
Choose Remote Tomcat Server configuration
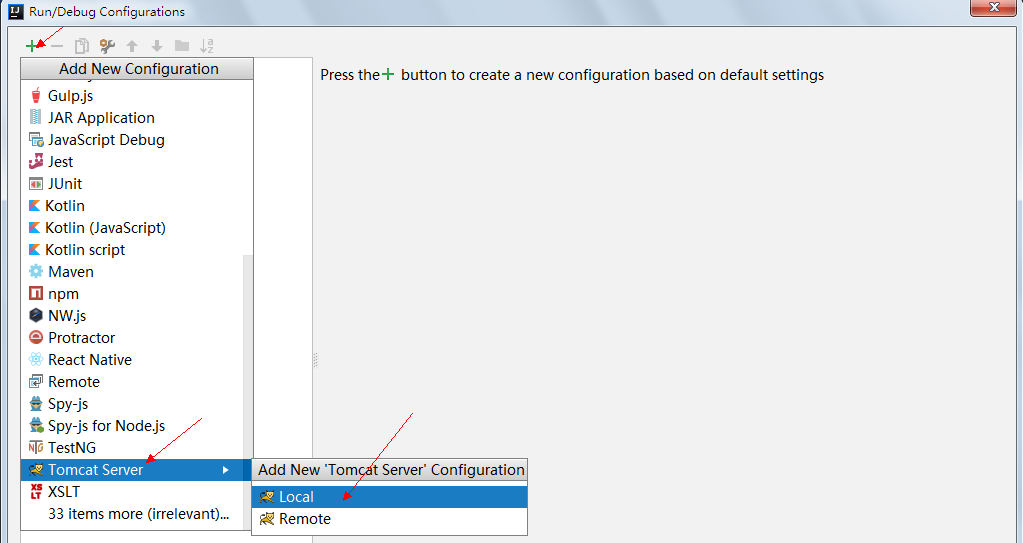pyautogui.click(x=389, y=519)
